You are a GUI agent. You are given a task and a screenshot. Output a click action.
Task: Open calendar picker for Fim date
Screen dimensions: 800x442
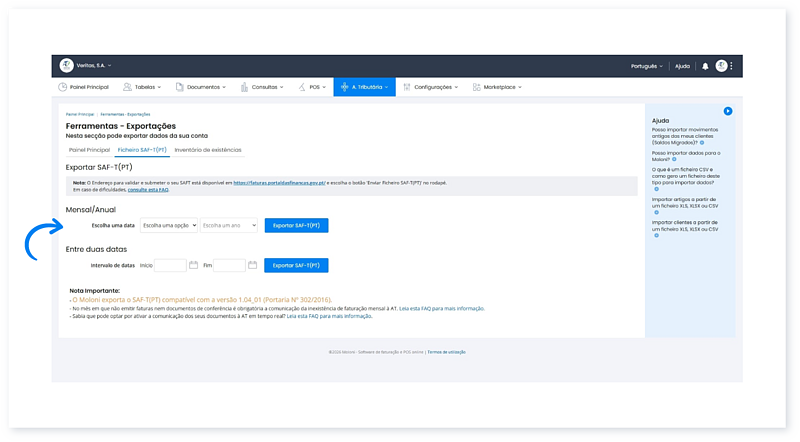[x=253, y=265]
